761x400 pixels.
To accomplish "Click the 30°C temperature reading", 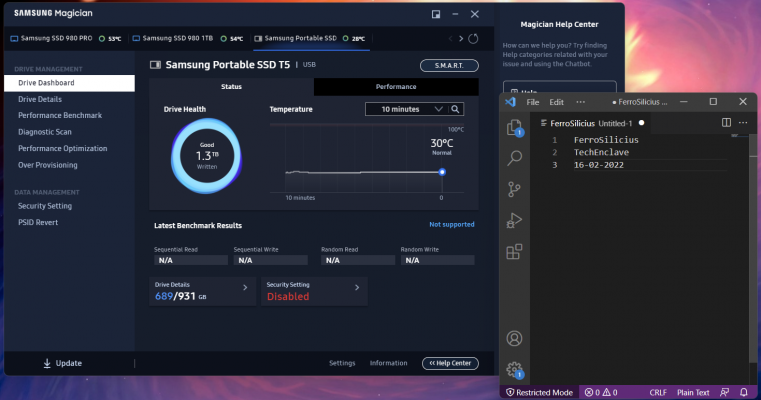I will (x=442, y=143).
